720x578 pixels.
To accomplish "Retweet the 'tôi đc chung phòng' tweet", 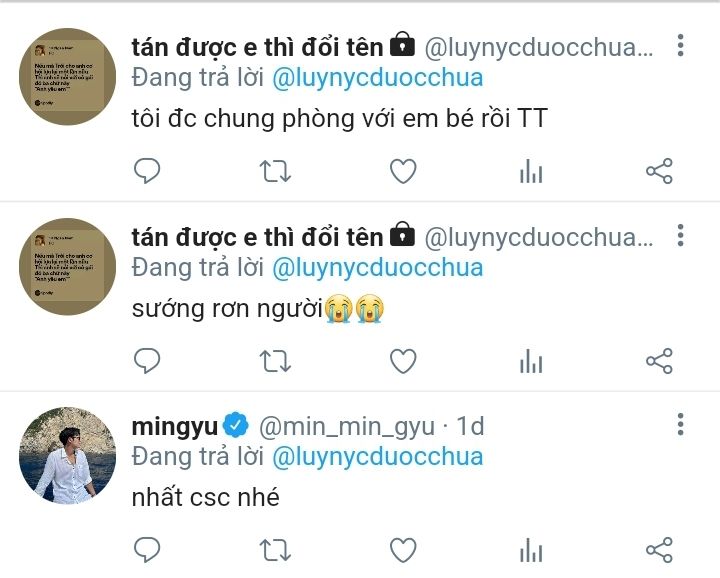I will (x=275, y=171).
